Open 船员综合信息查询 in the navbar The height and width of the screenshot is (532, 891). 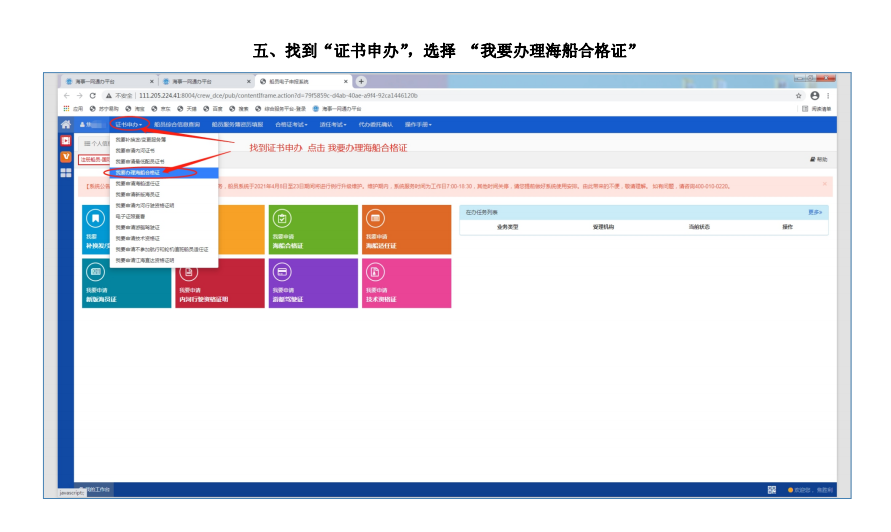[177, 124]
